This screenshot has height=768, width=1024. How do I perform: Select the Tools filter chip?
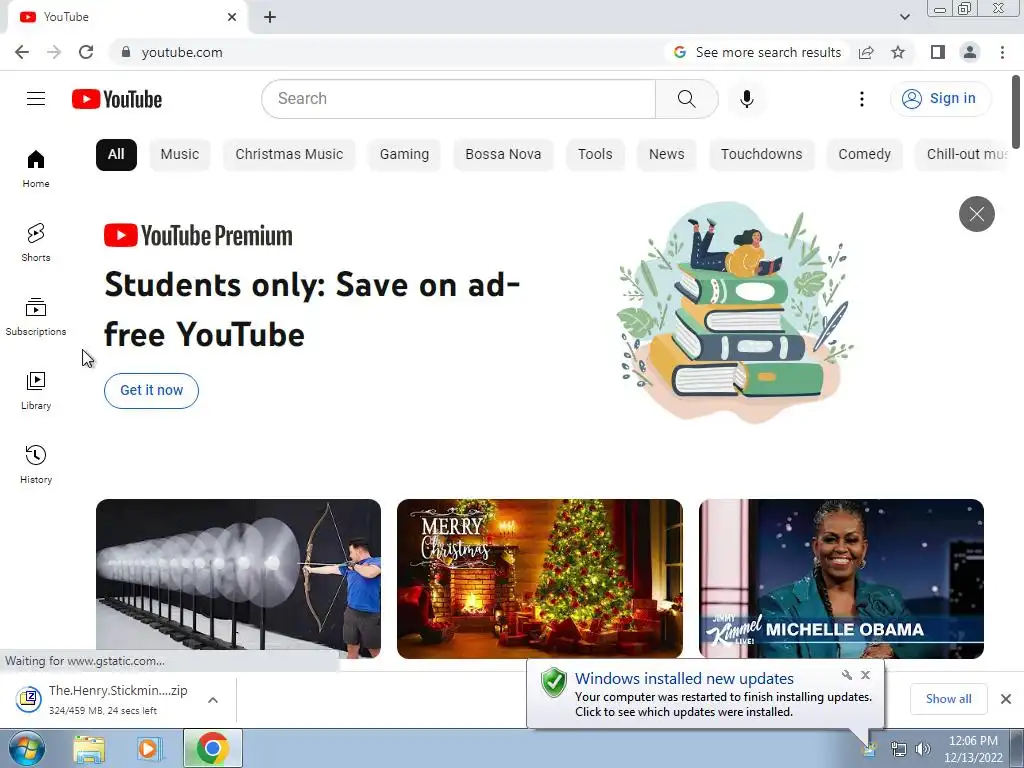pyautogui.click(x=595, y=155)
